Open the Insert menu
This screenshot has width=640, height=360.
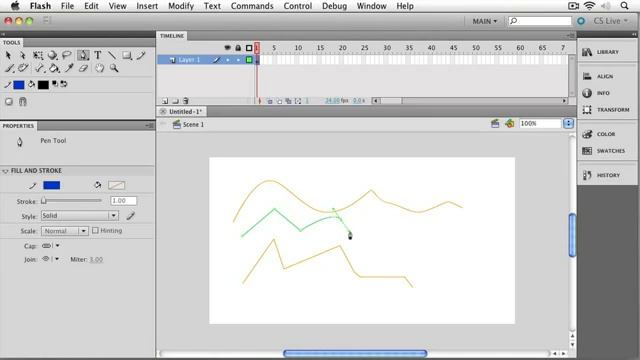147,6
